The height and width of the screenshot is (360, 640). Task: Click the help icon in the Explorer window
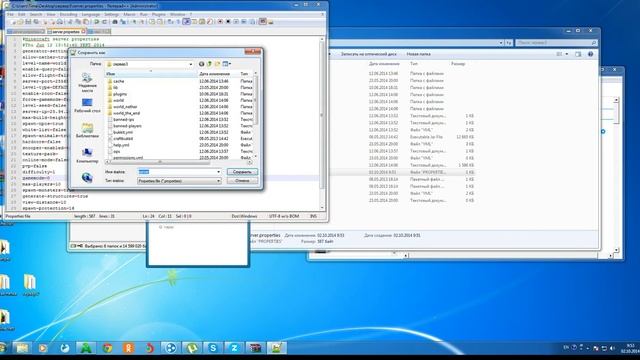click(590, 54)
